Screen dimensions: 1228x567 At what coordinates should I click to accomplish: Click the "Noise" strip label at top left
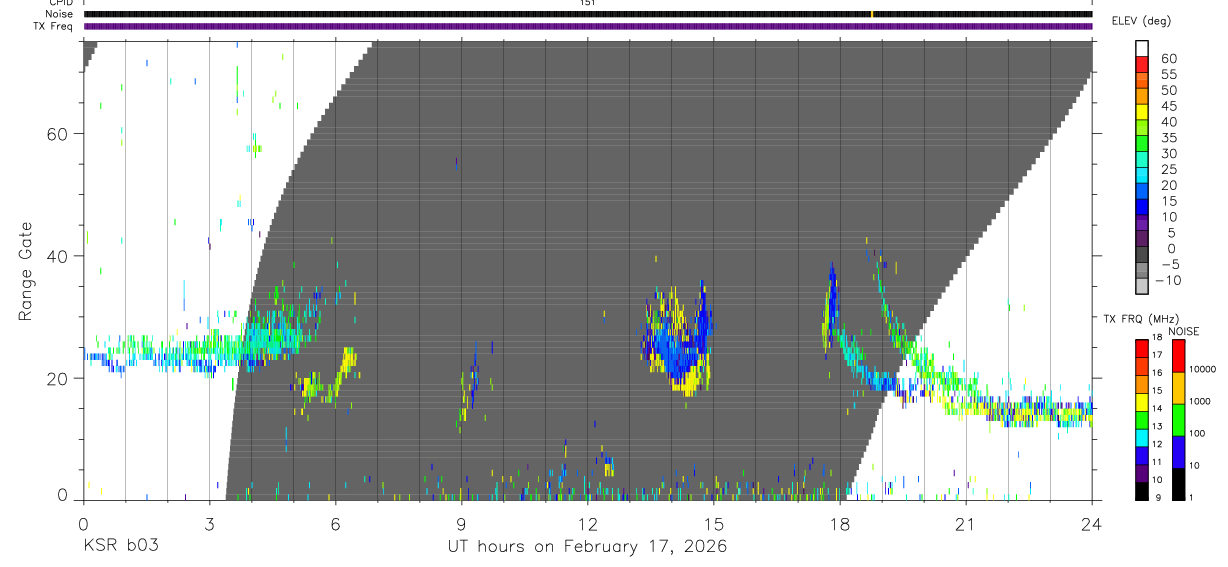(59, 14)
